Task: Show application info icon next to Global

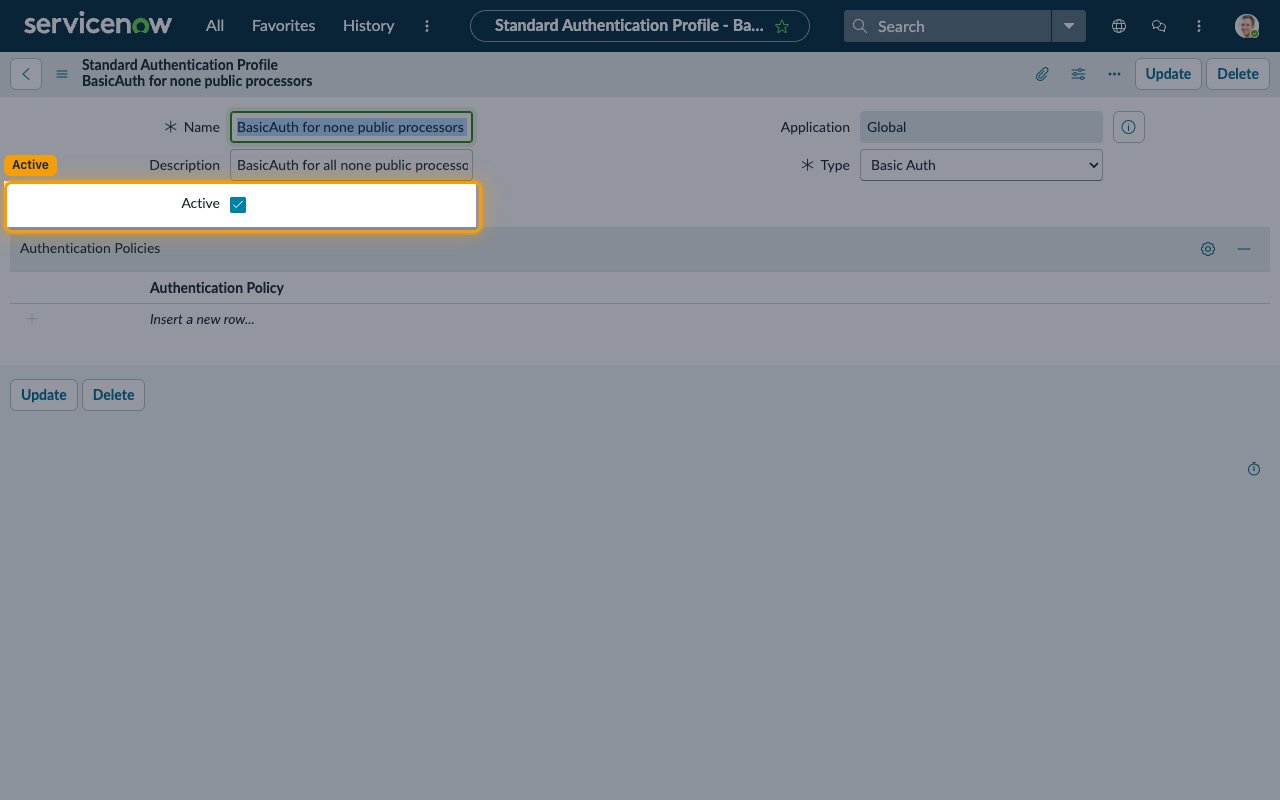Action: (x=1129, y=127)
